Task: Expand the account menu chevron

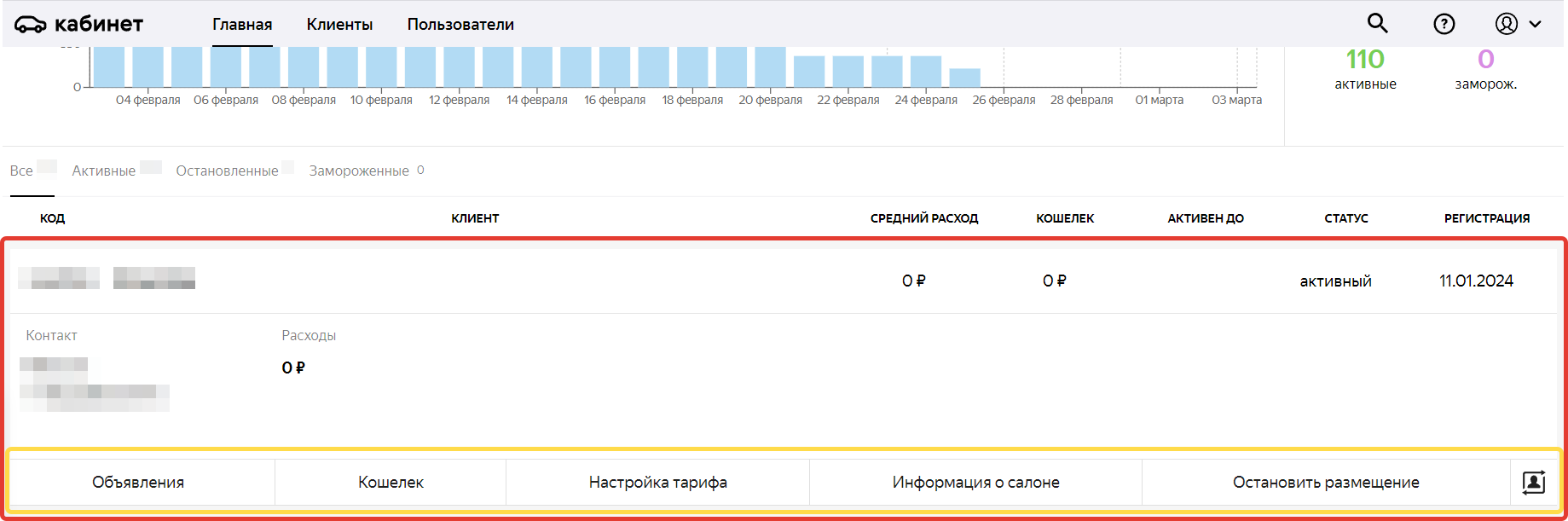Action: 1536,24
